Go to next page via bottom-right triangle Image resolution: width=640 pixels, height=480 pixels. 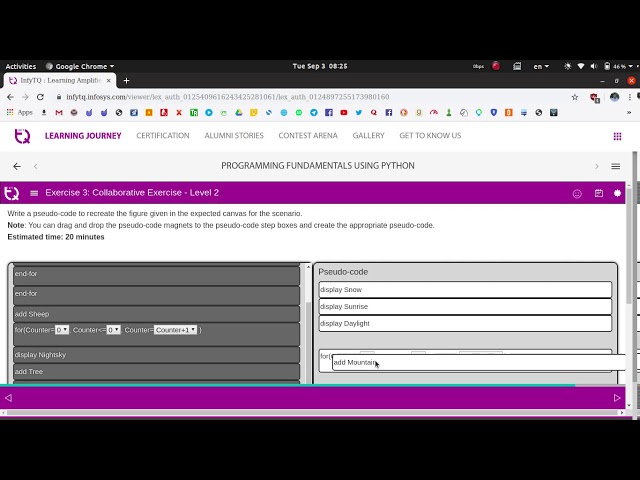pos(617,398)
